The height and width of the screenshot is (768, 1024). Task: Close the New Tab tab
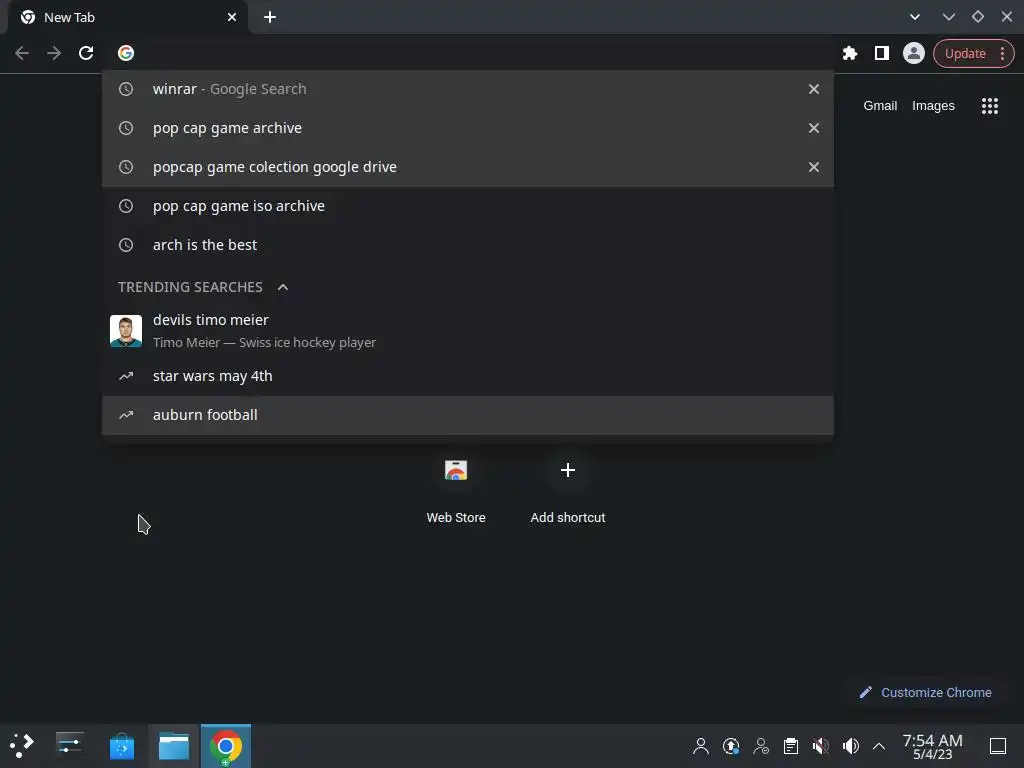point(232,18)
